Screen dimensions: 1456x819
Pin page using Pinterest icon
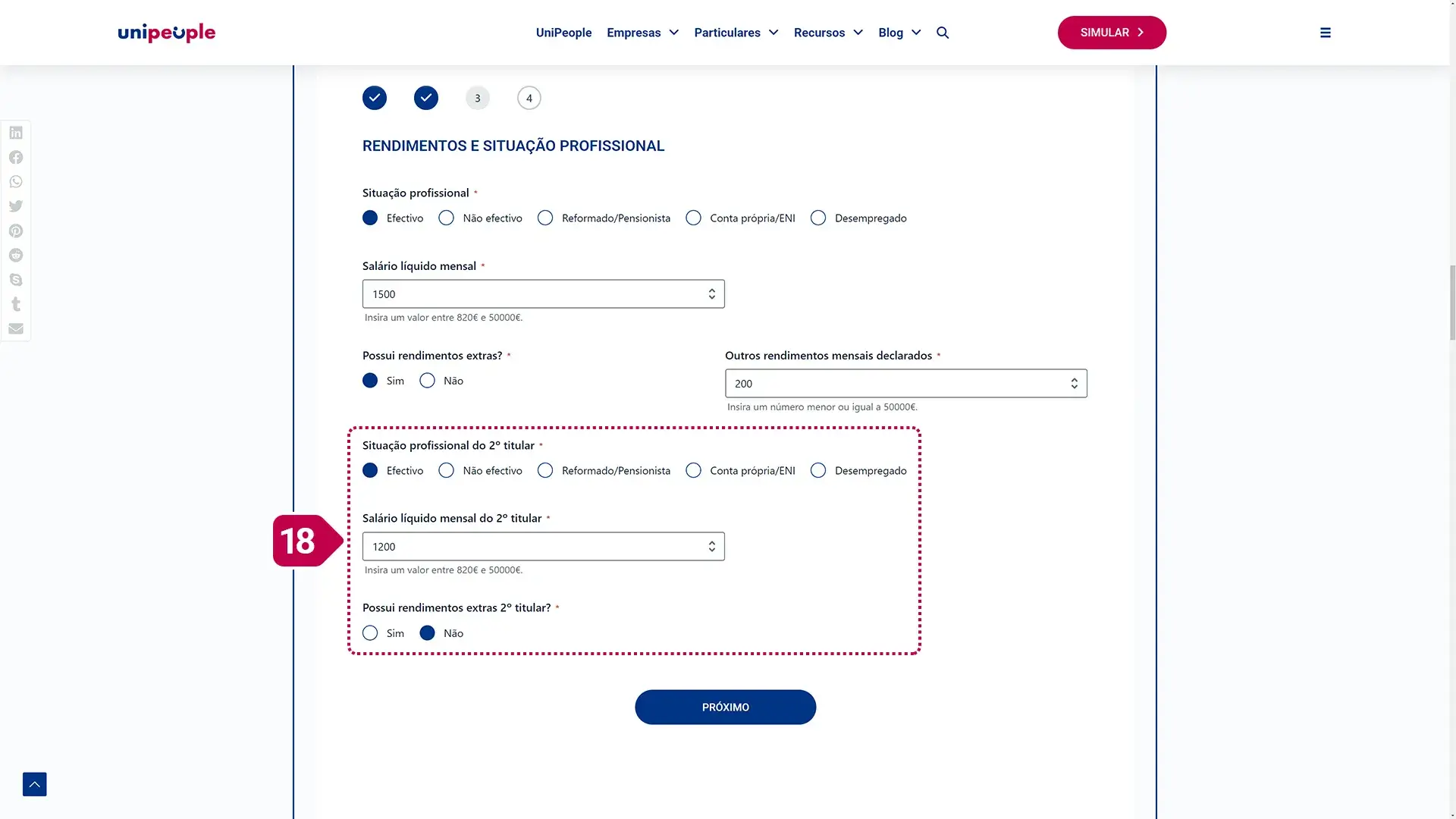coord(16,231)
